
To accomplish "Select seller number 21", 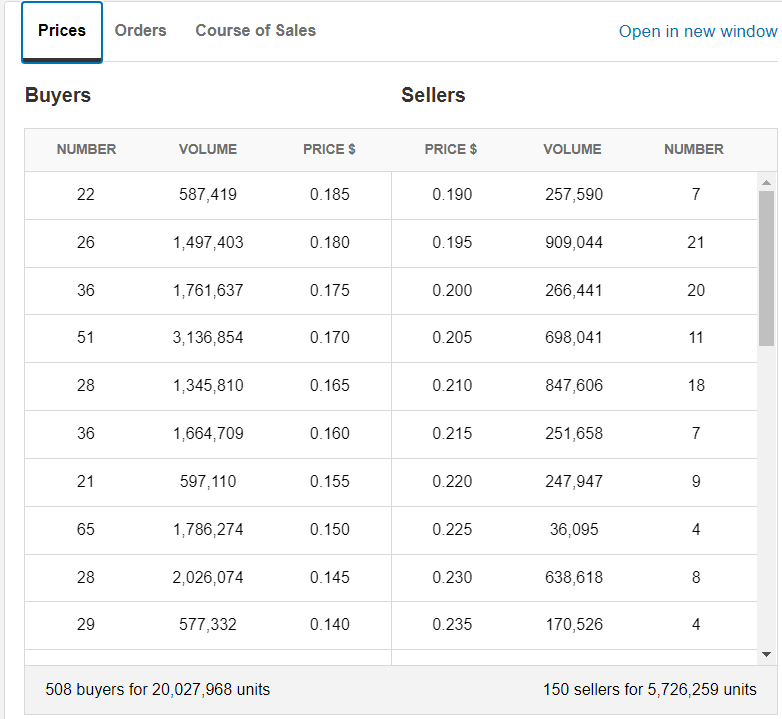I will (696, 242).
